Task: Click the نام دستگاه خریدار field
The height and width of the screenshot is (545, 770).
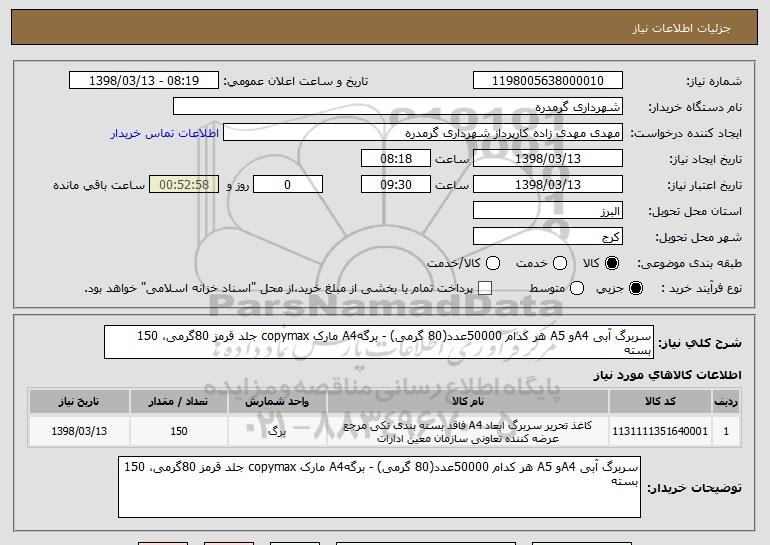Action: click(x=398, y=107)
